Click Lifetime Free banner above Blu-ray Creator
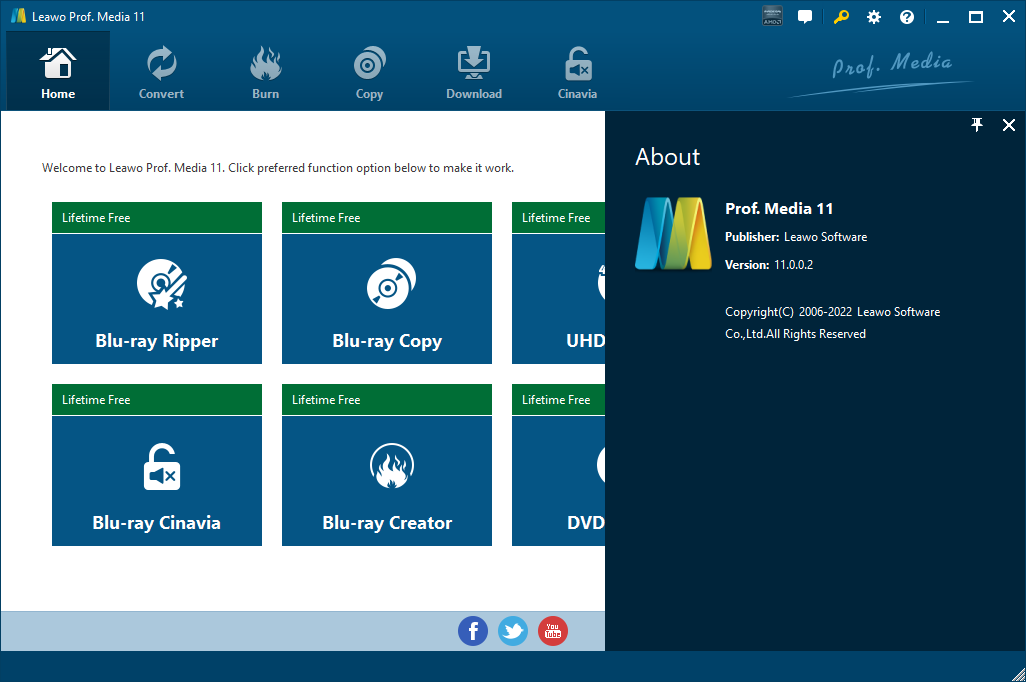Screen dimensions: 1026x682 pyautogui.click(x=387, y=399)
